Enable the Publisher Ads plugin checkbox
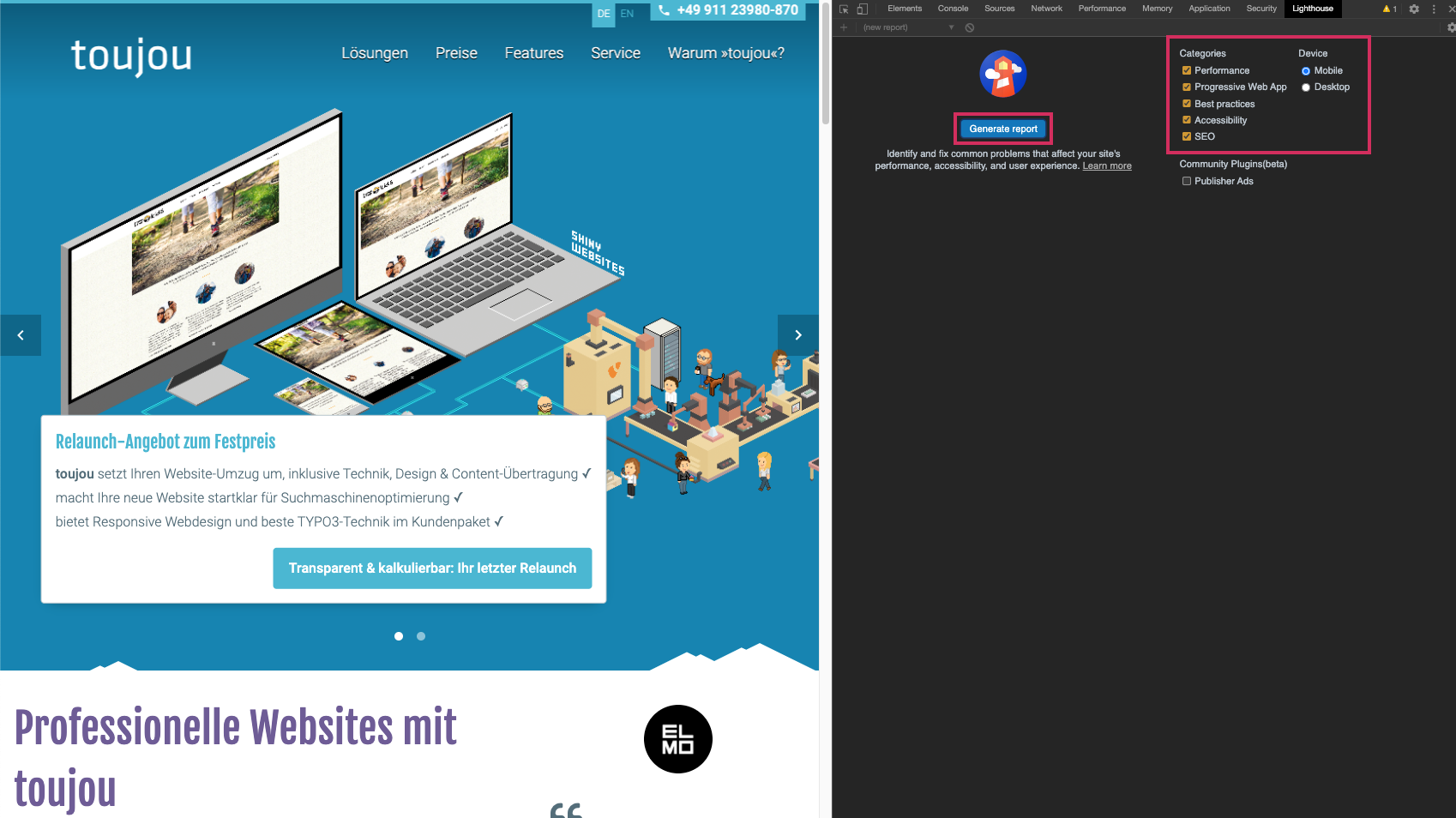This screenshot has height=818, width=1456. tap(1187, 181)
